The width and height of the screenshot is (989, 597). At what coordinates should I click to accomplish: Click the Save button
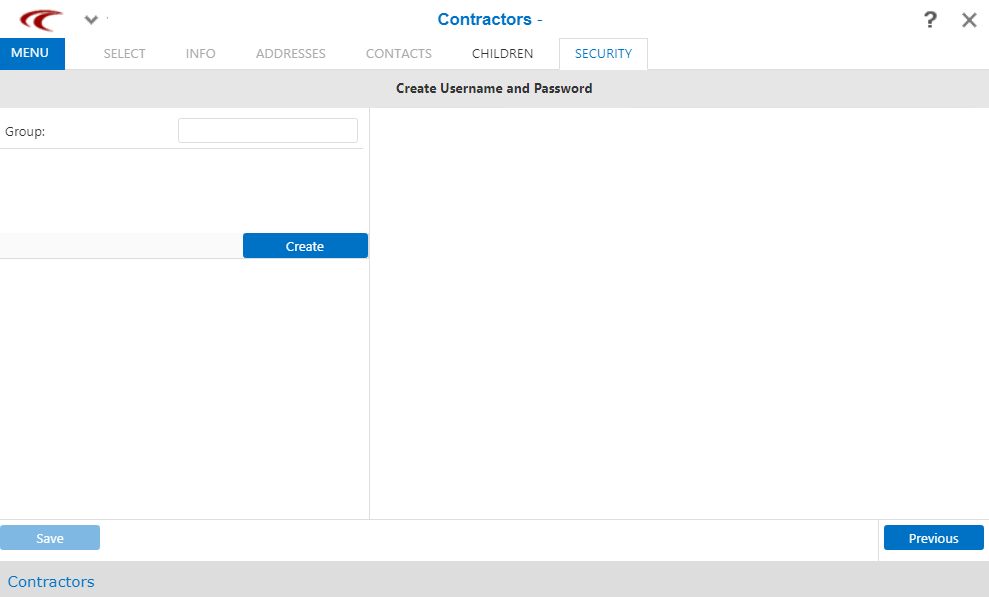tap(50, 538)
